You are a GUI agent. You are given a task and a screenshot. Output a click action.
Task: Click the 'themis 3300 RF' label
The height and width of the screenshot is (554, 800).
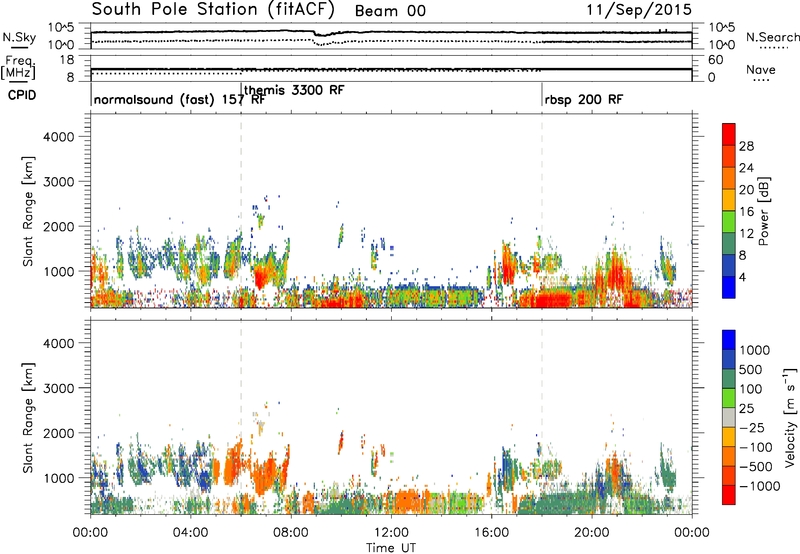click(x=294, y=90)
